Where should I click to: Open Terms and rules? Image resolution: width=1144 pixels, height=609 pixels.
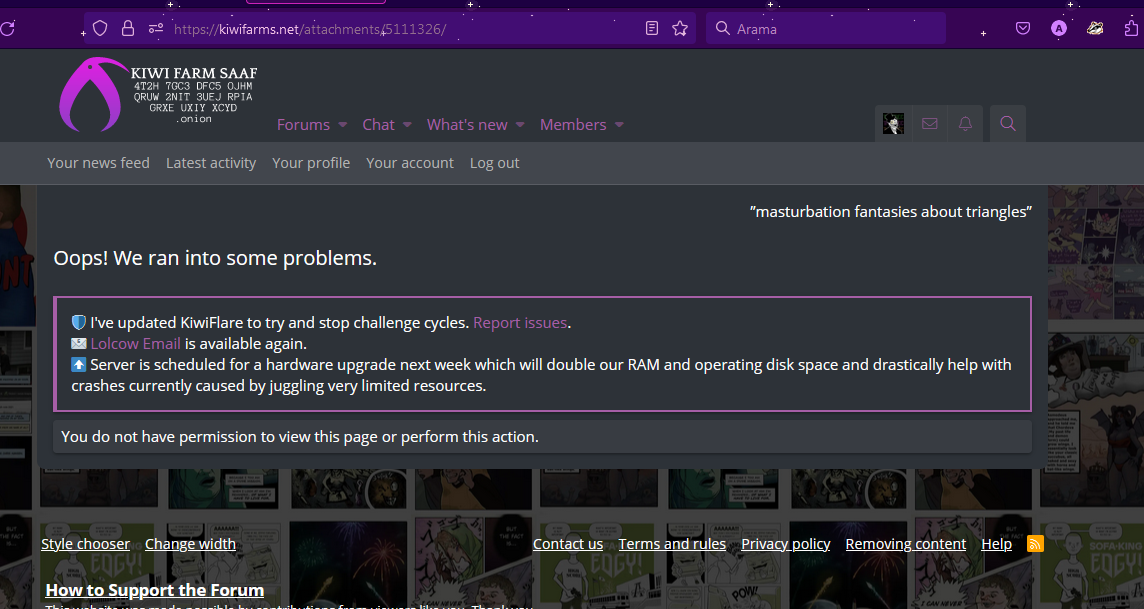[x=672, y=543]
